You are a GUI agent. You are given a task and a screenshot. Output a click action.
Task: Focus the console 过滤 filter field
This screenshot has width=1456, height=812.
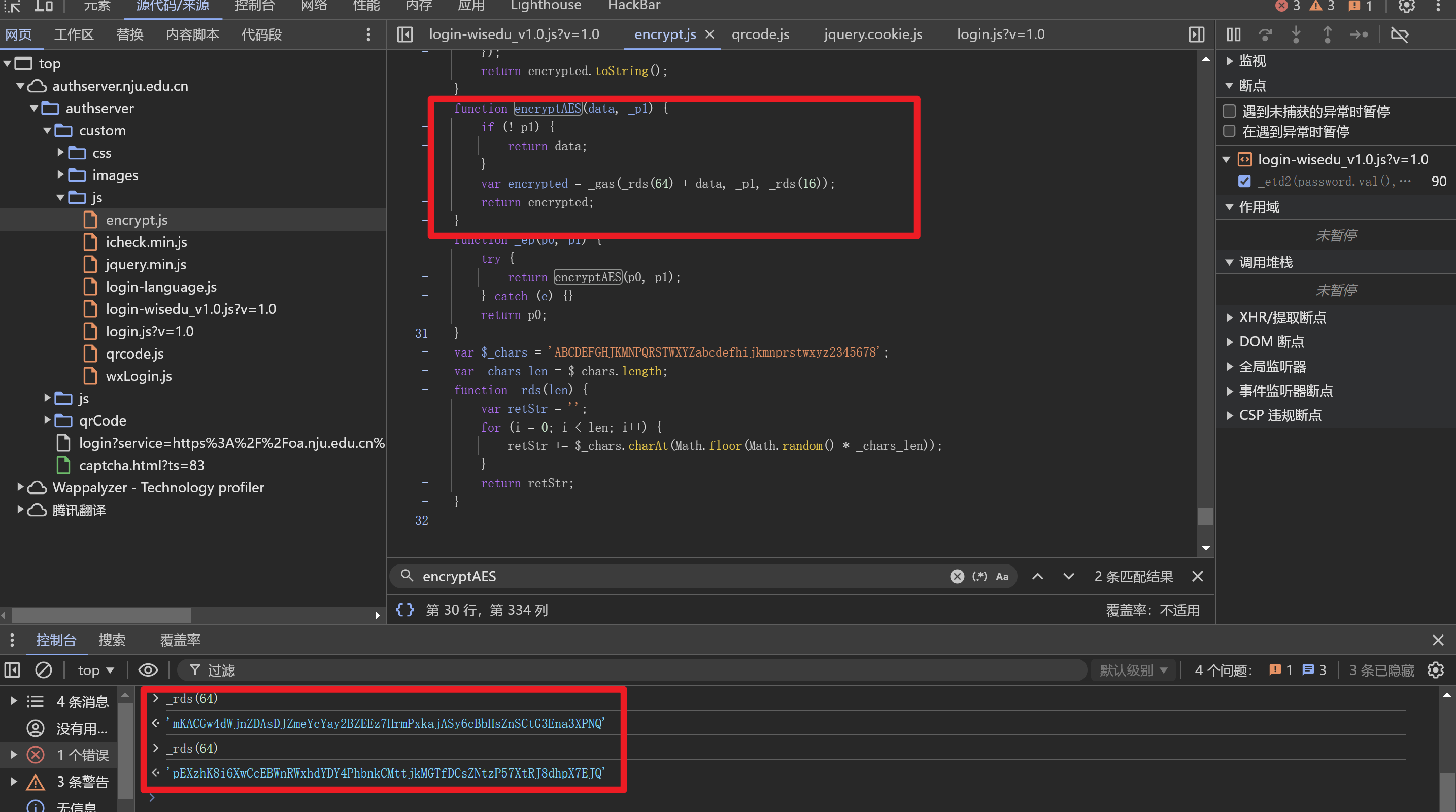pos(633,670)
